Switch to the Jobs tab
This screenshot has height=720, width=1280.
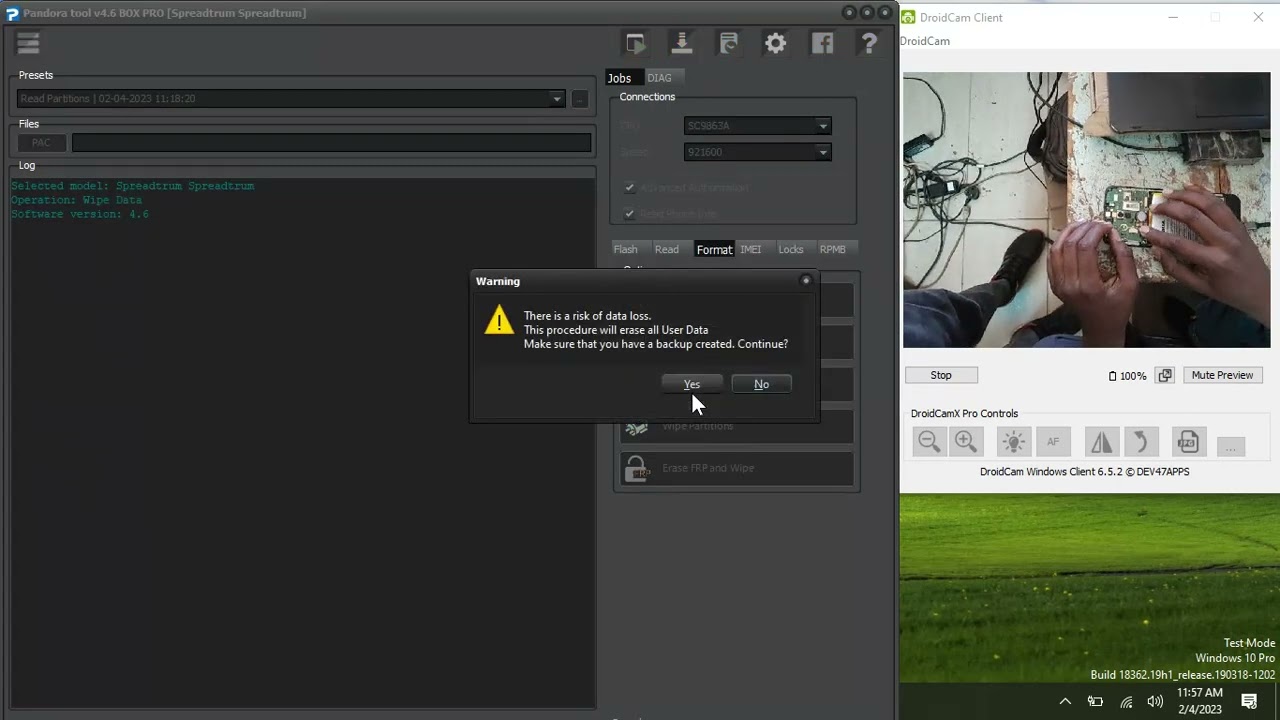620,78
